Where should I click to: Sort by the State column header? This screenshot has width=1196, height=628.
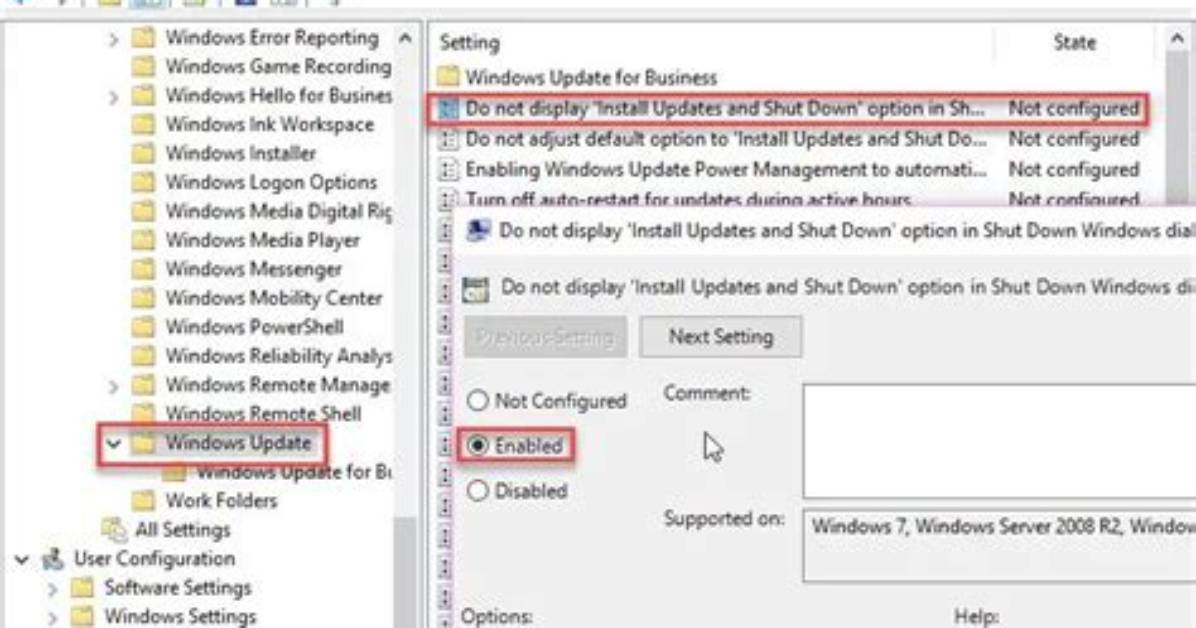point(1074,43)
